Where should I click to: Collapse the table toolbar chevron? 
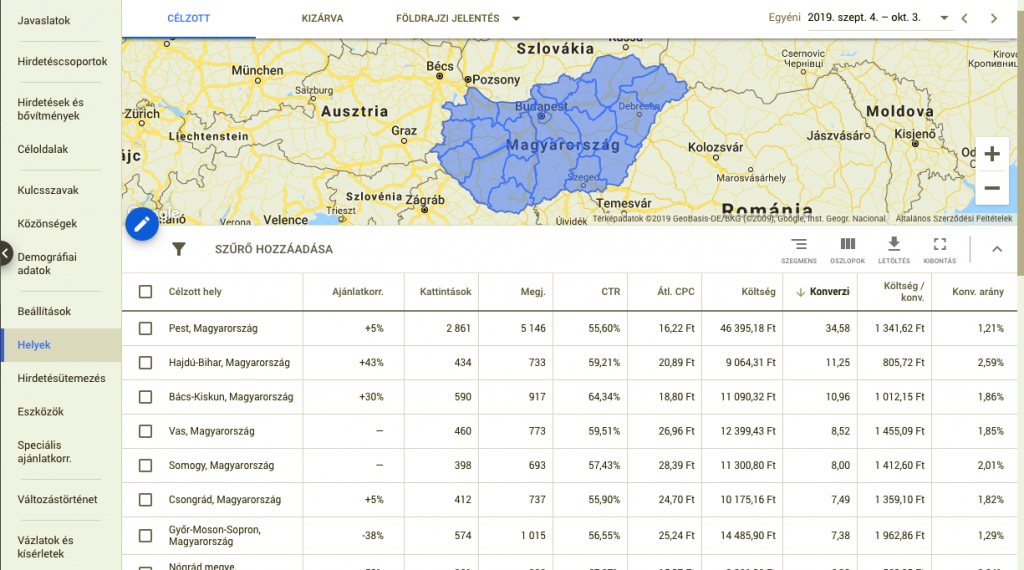[x=997, y=249]
